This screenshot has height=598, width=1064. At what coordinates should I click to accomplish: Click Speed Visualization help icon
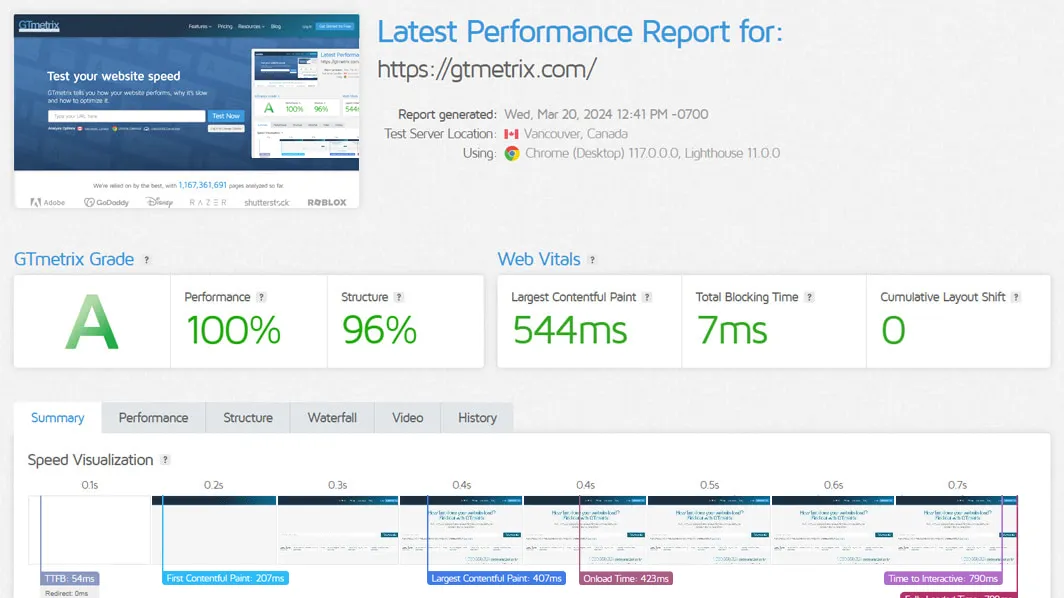click(x=165, y=460)
